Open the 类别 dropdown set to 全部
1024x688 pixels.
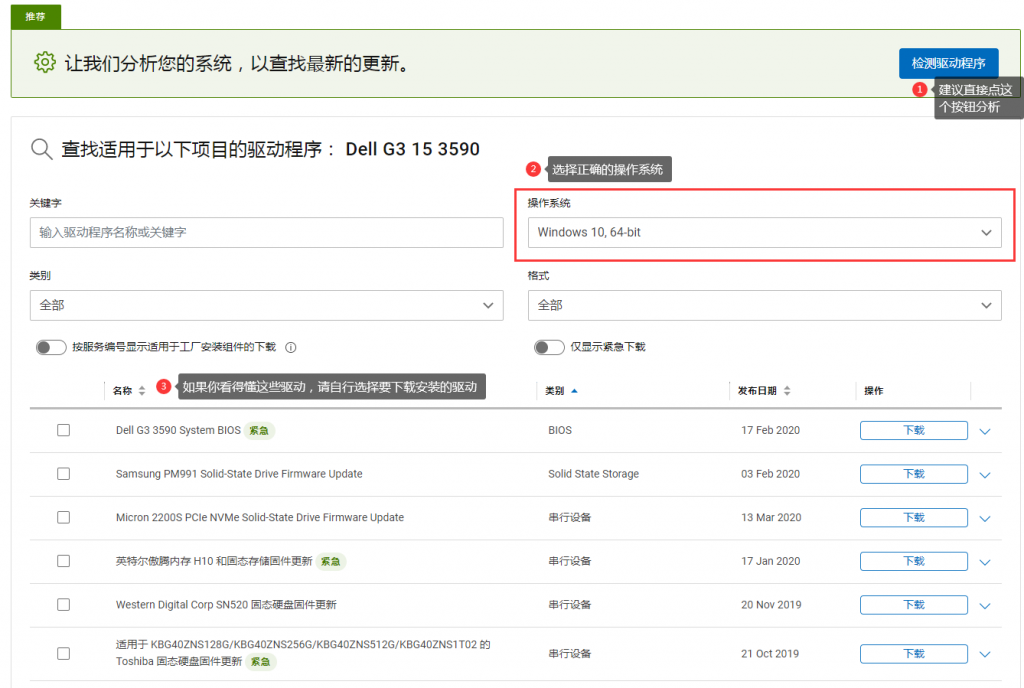pos(266,305)
